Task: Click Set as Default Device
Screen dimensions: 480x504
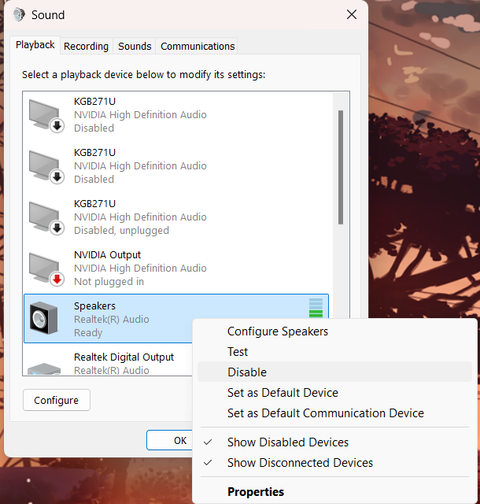Action: [335, 393]
